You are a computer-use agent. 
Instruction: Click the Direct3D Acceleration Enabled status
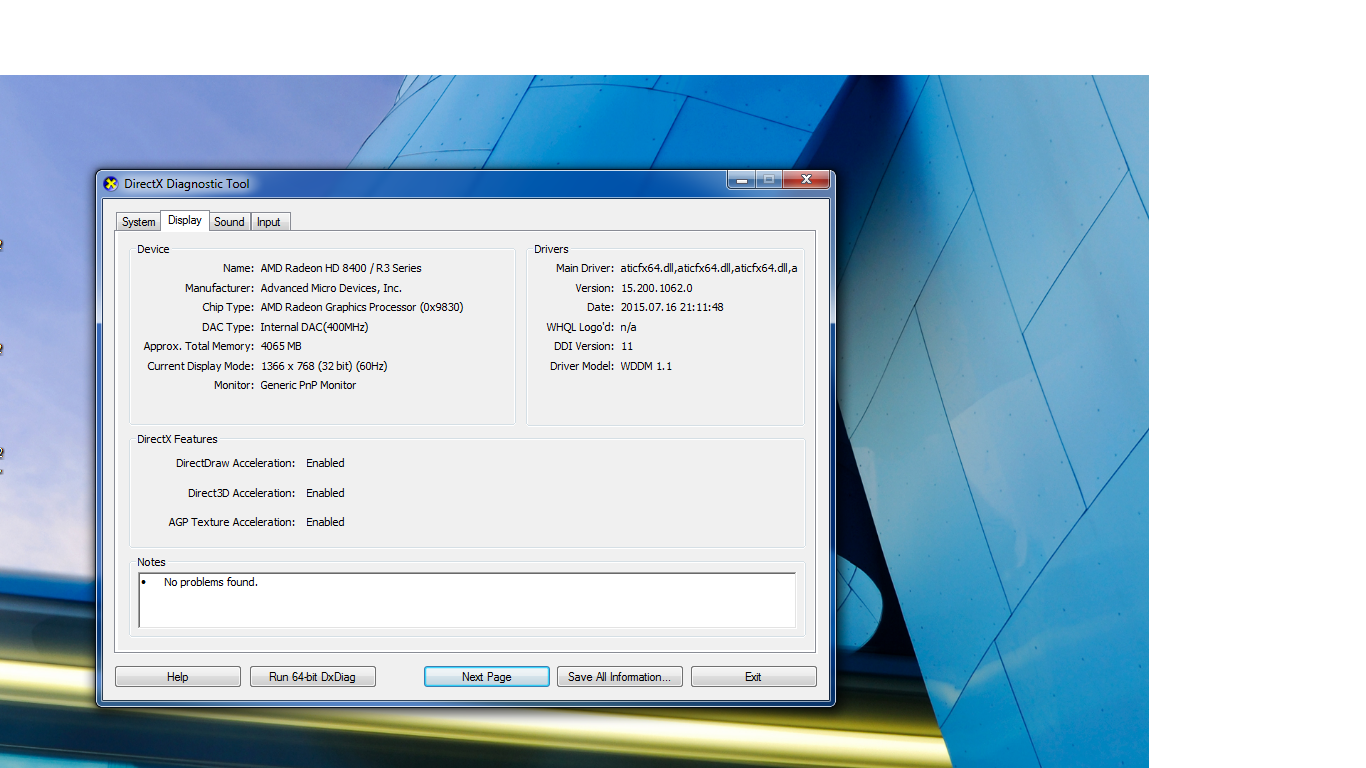pos(325,493)
